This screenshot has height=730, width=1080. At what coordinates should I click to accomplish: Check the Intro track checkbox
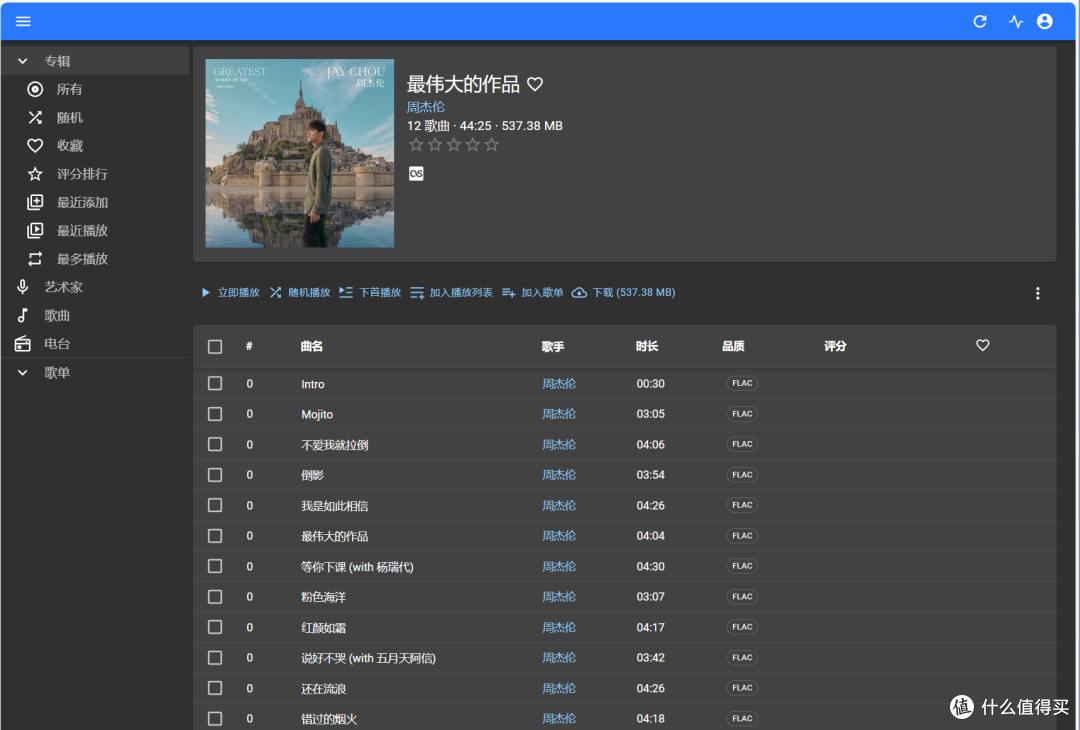tap(215, 383)
